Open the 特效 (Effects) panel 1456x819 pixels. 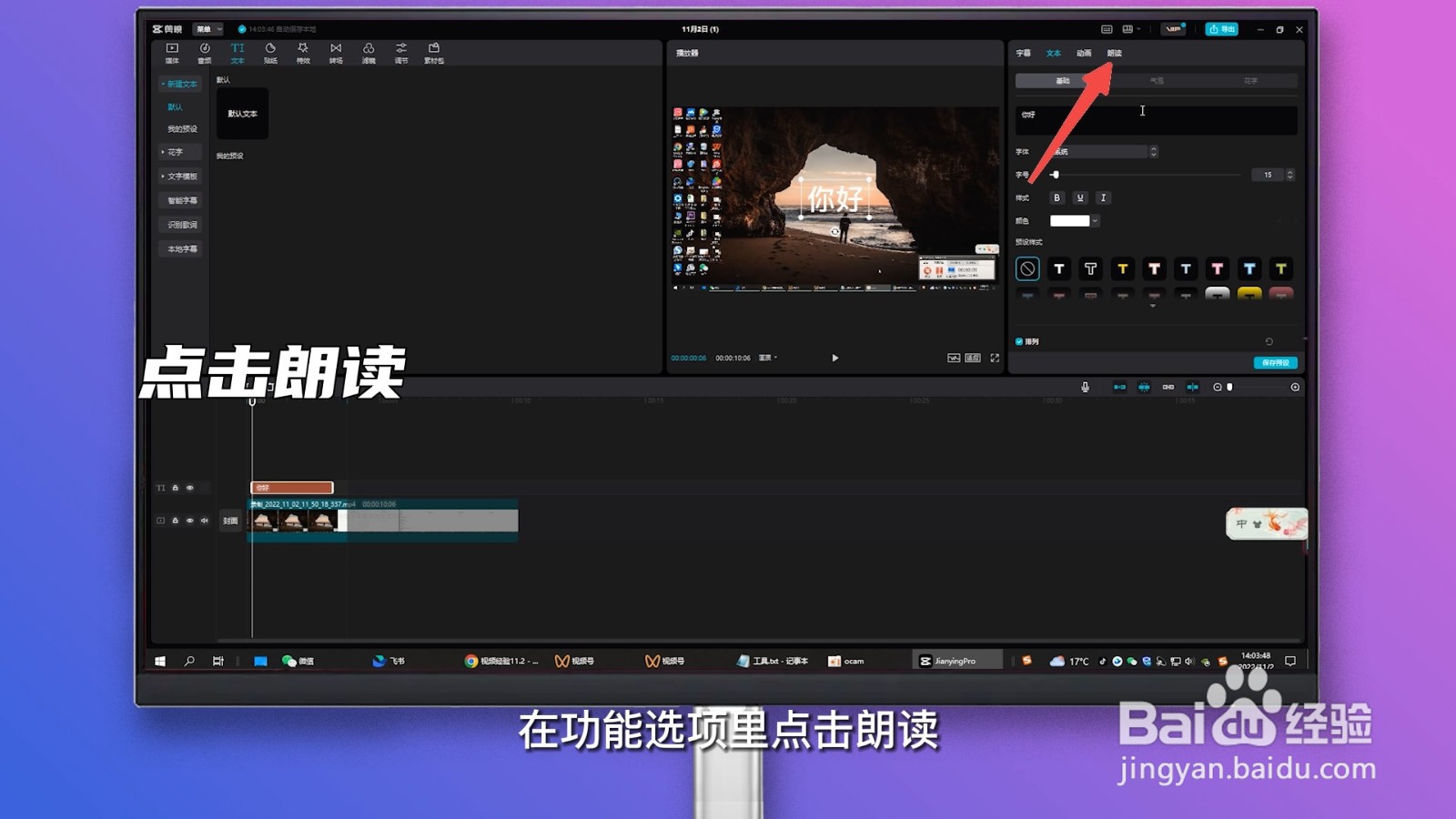[x=301, y=52]
